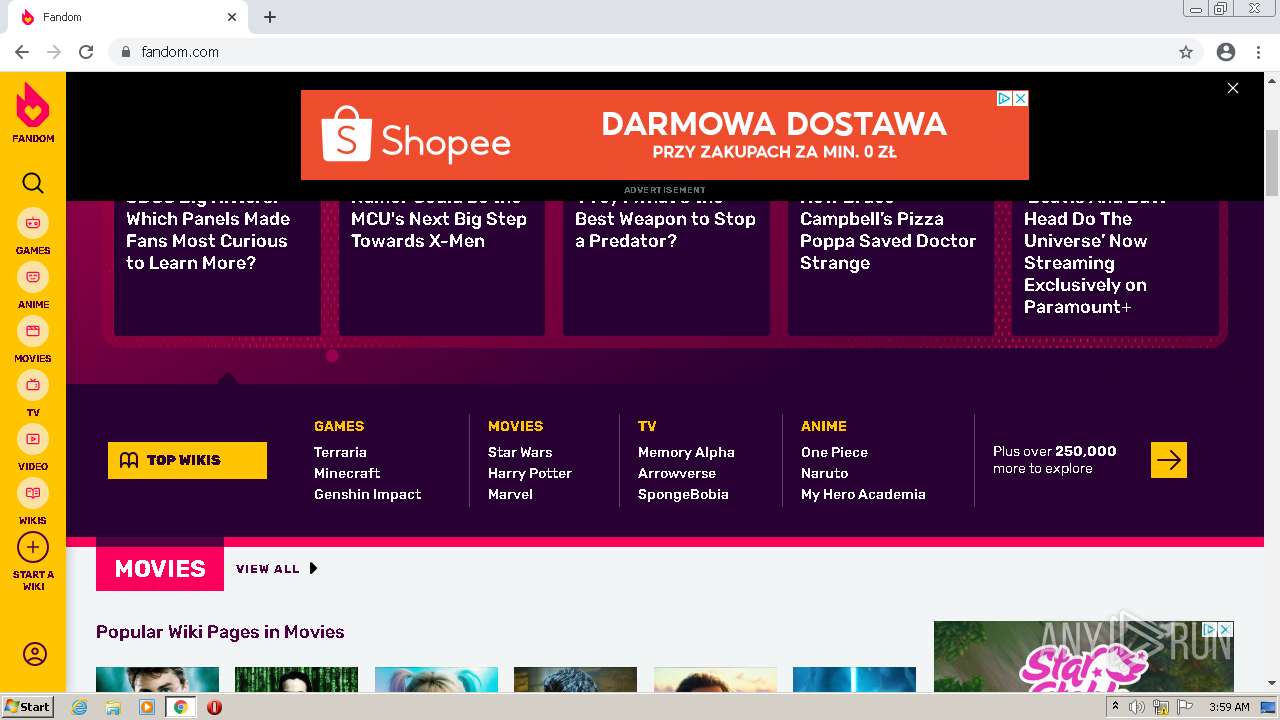The image size is (1280, 720).
Task: Open Chrome three-dot menu
Action: click(x=1257, y=52)
